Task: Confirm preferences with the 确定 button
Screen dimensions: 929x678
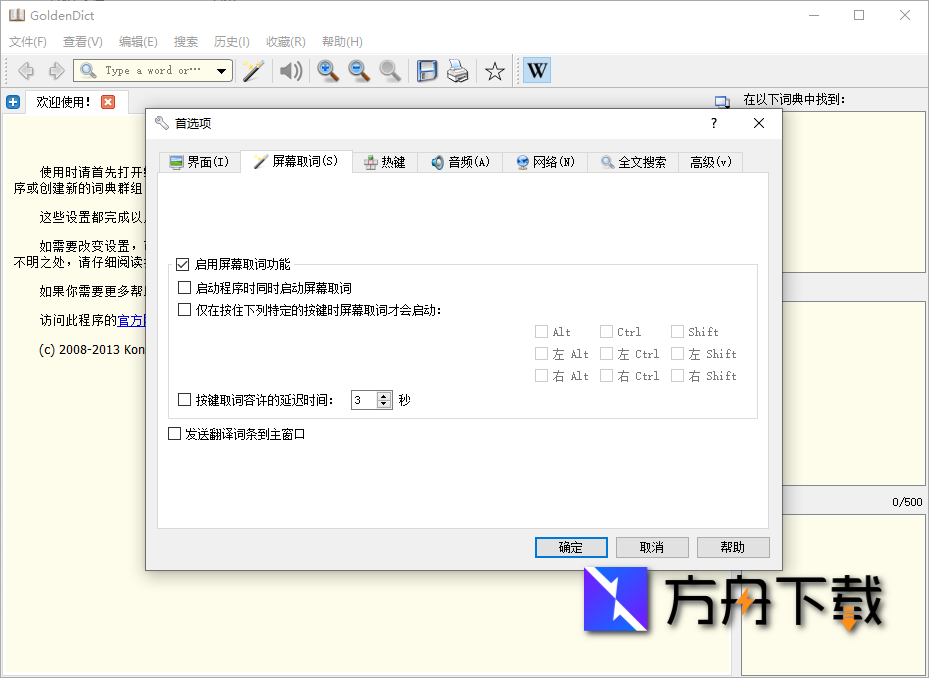Action: click(x=571, y=547)
